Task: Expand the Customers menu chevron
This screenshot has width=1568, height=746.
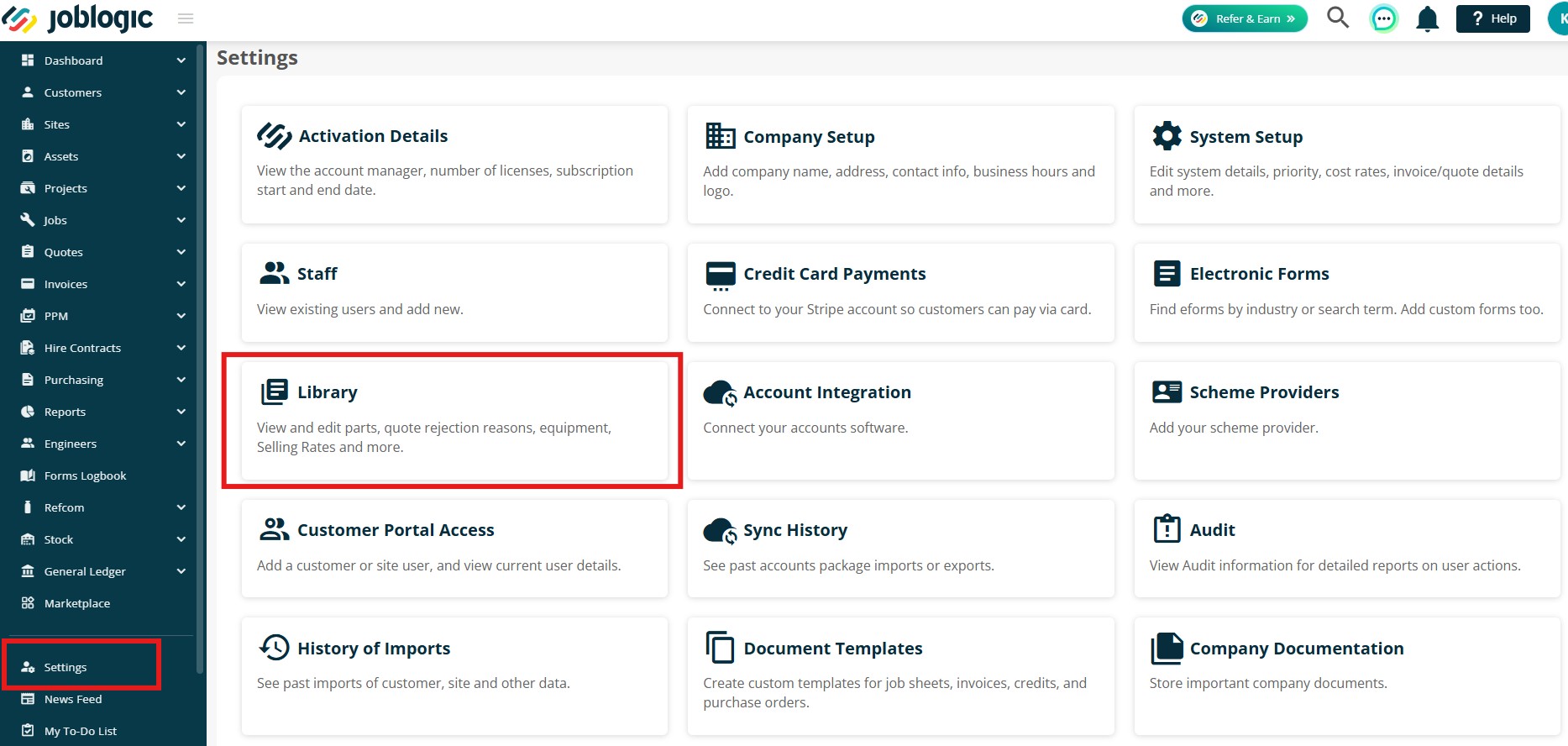Action: coord(181,92)
